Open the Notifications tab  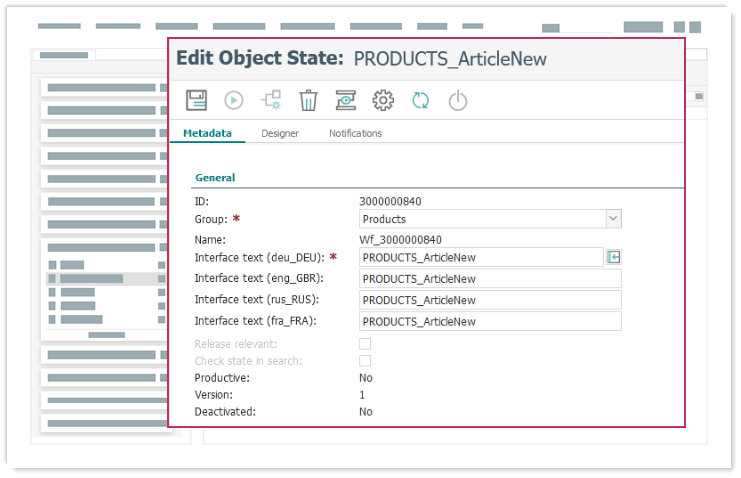coord(355,133)
